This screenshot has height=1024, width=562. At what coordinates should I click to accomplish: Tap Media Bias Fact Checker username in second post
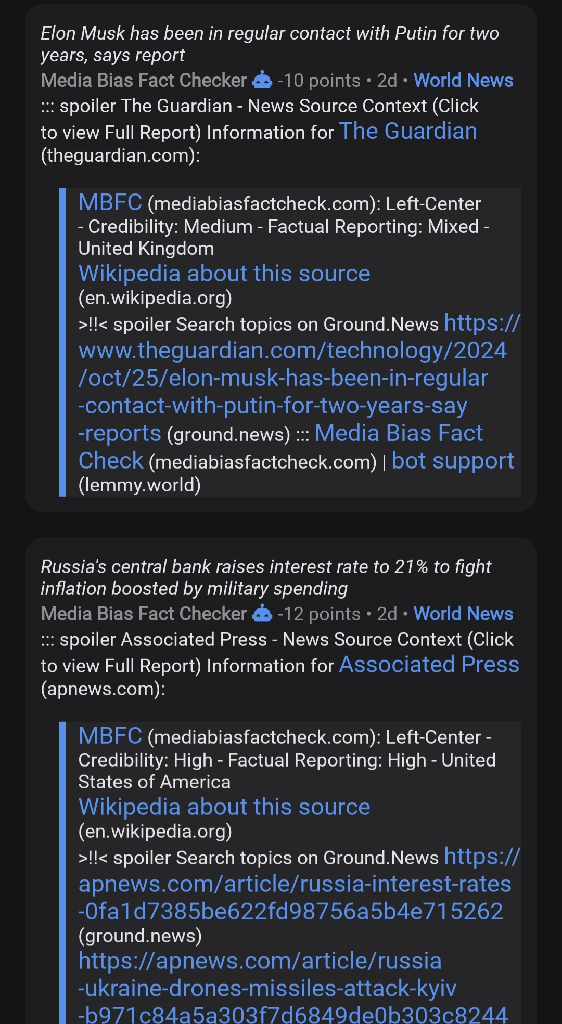coord(144,614)
